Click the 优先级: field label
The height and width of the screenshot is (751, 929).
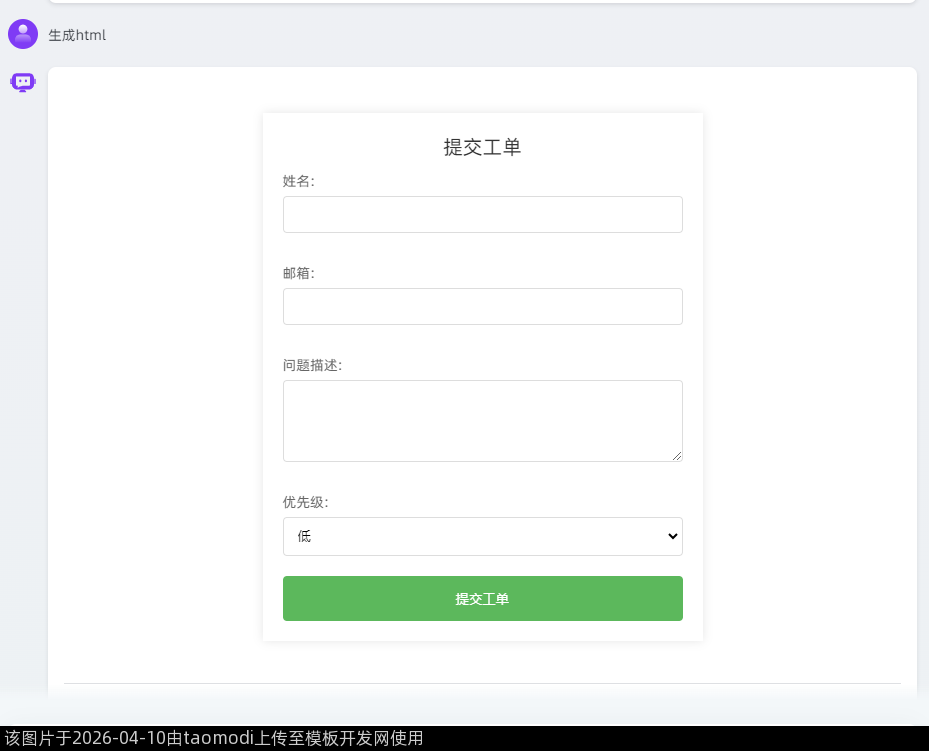coord(305,502)
